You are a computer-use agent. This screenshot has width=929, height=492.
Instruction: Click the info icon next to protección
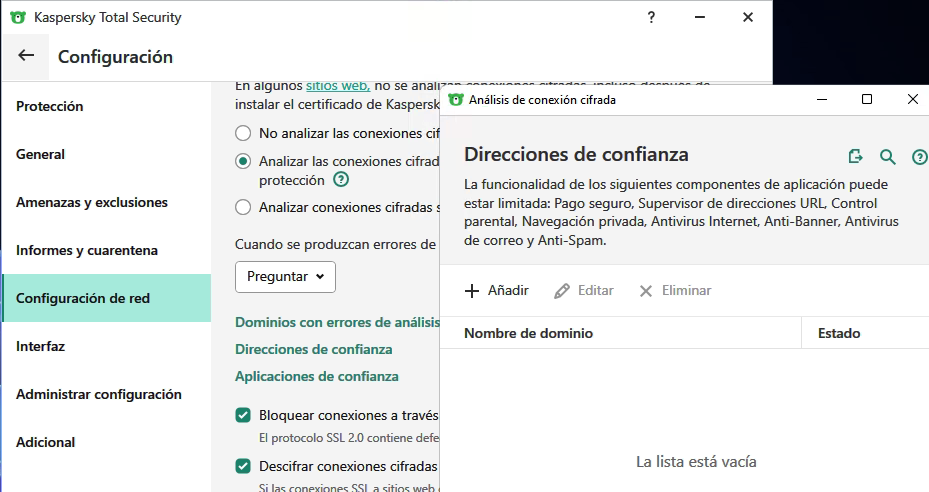(341, 180)
